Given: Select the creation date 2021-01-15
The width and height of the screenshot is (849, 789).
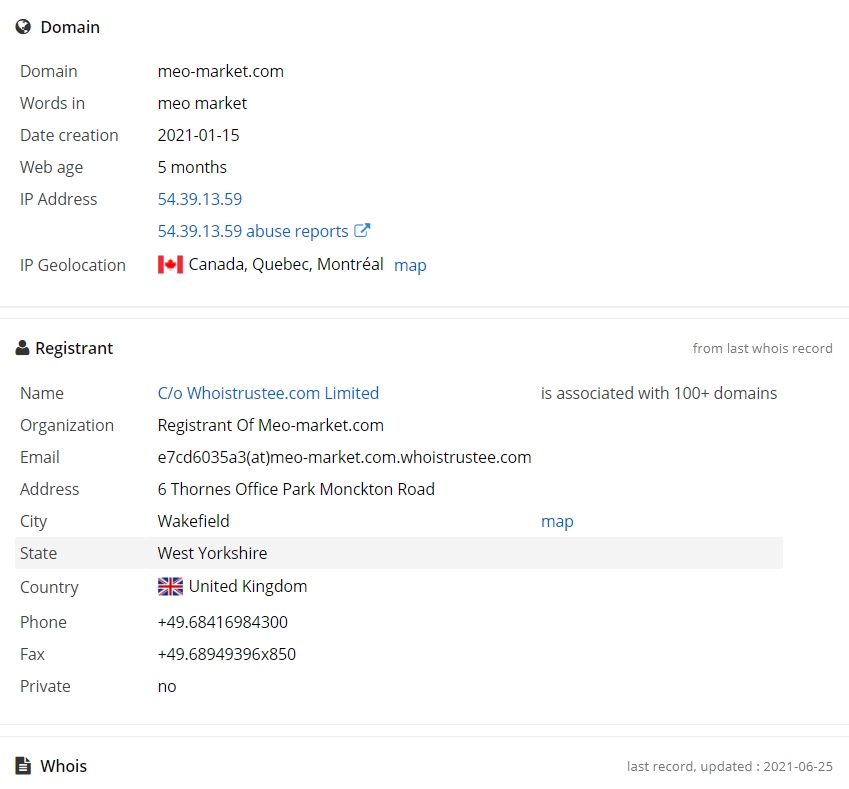Looking at the screenshot, I should pos(198,135).
